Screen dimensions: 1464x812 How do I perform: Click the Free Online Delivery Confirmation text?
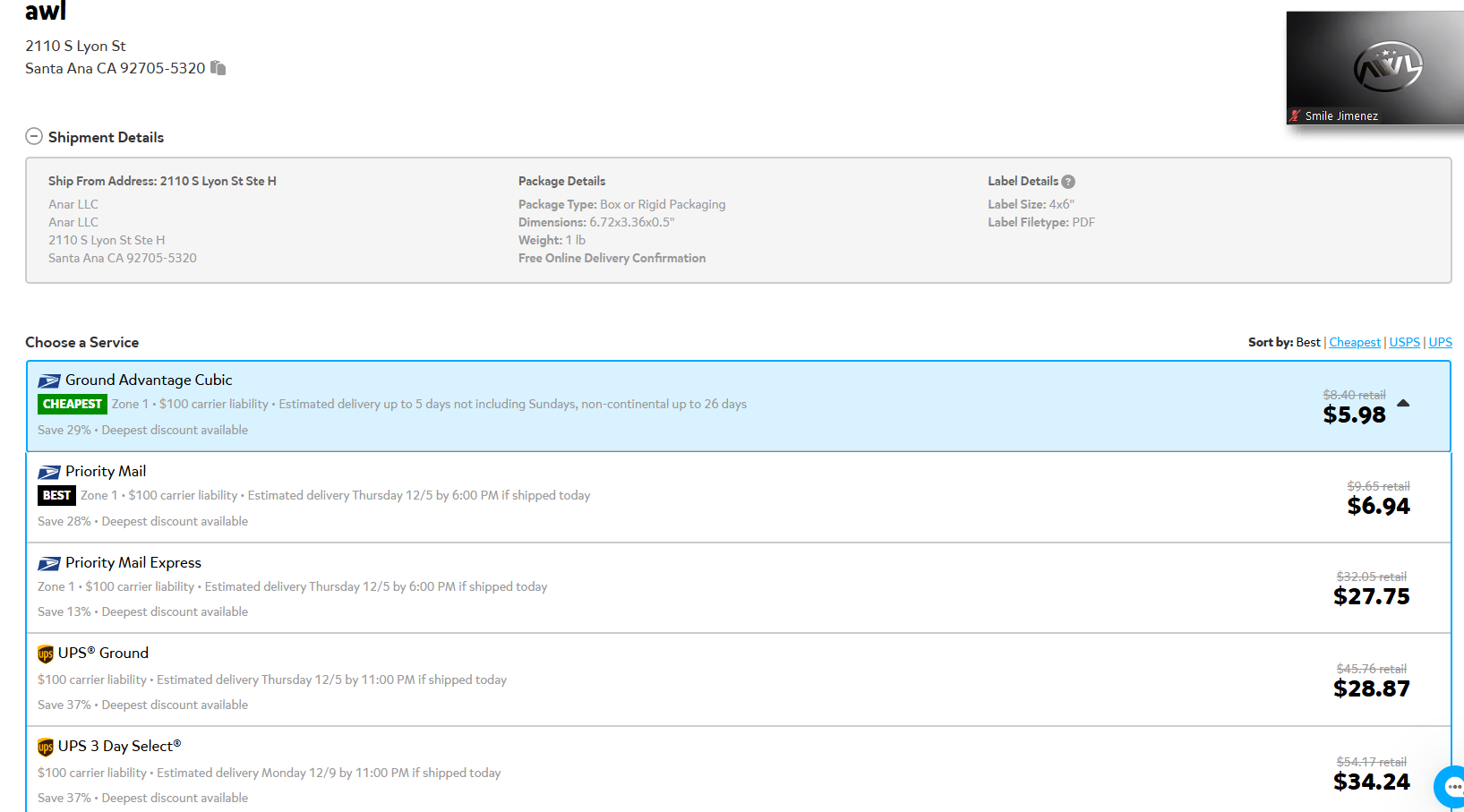[612, 258]
